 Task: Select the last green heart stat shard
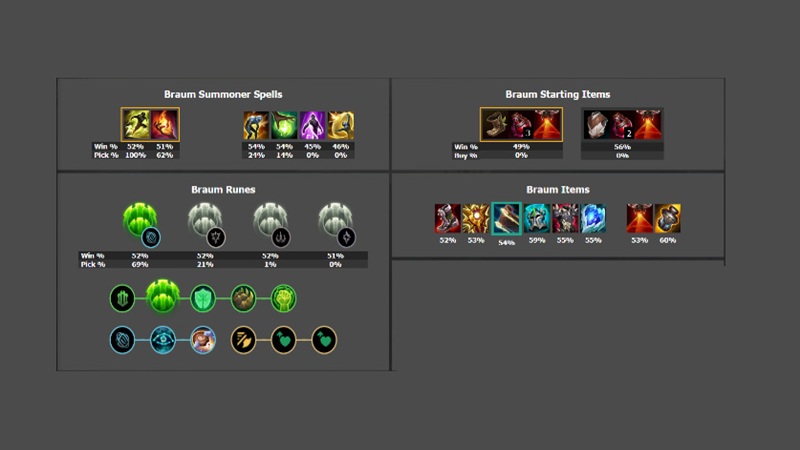[324, 340]
